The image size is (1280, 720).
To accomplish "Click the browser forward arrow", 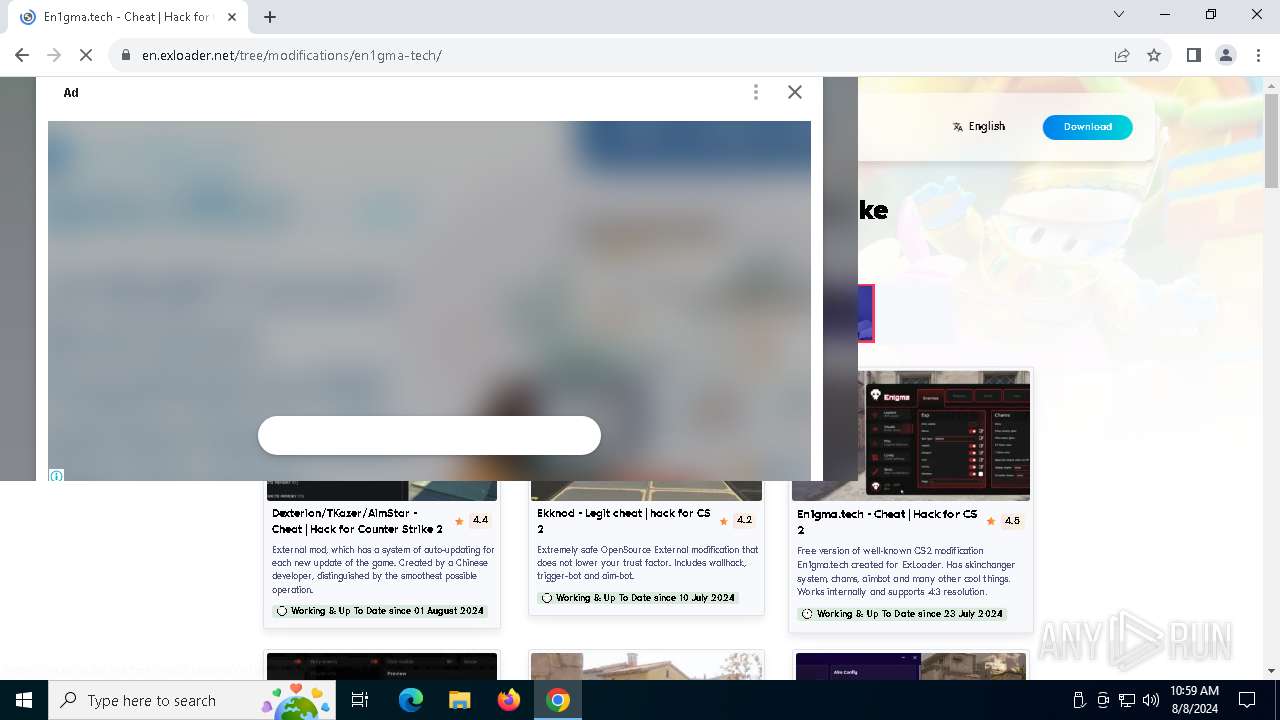I will pyautogui.click(x=54, y=55).
